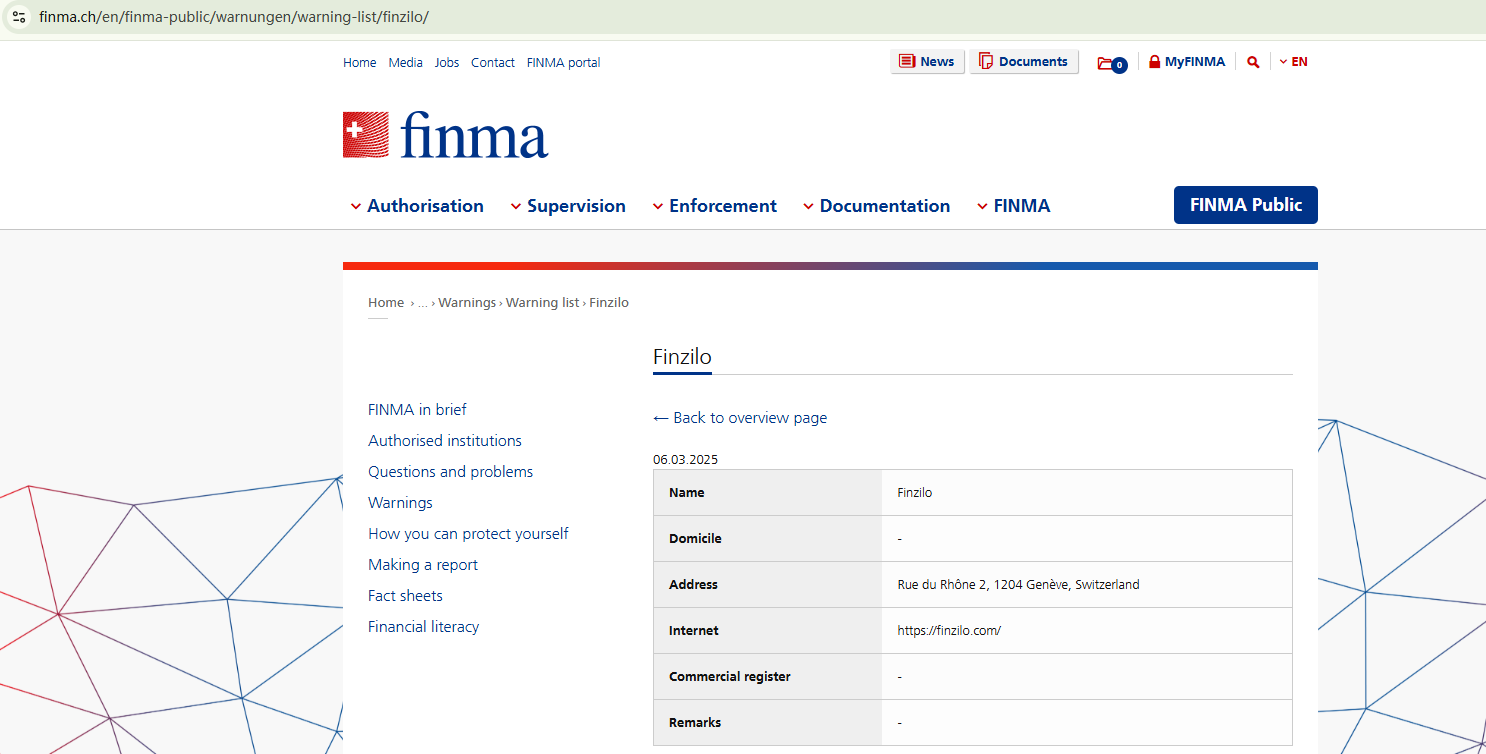
Task: Click the Name row label
Action: click(x=687, y=493)
